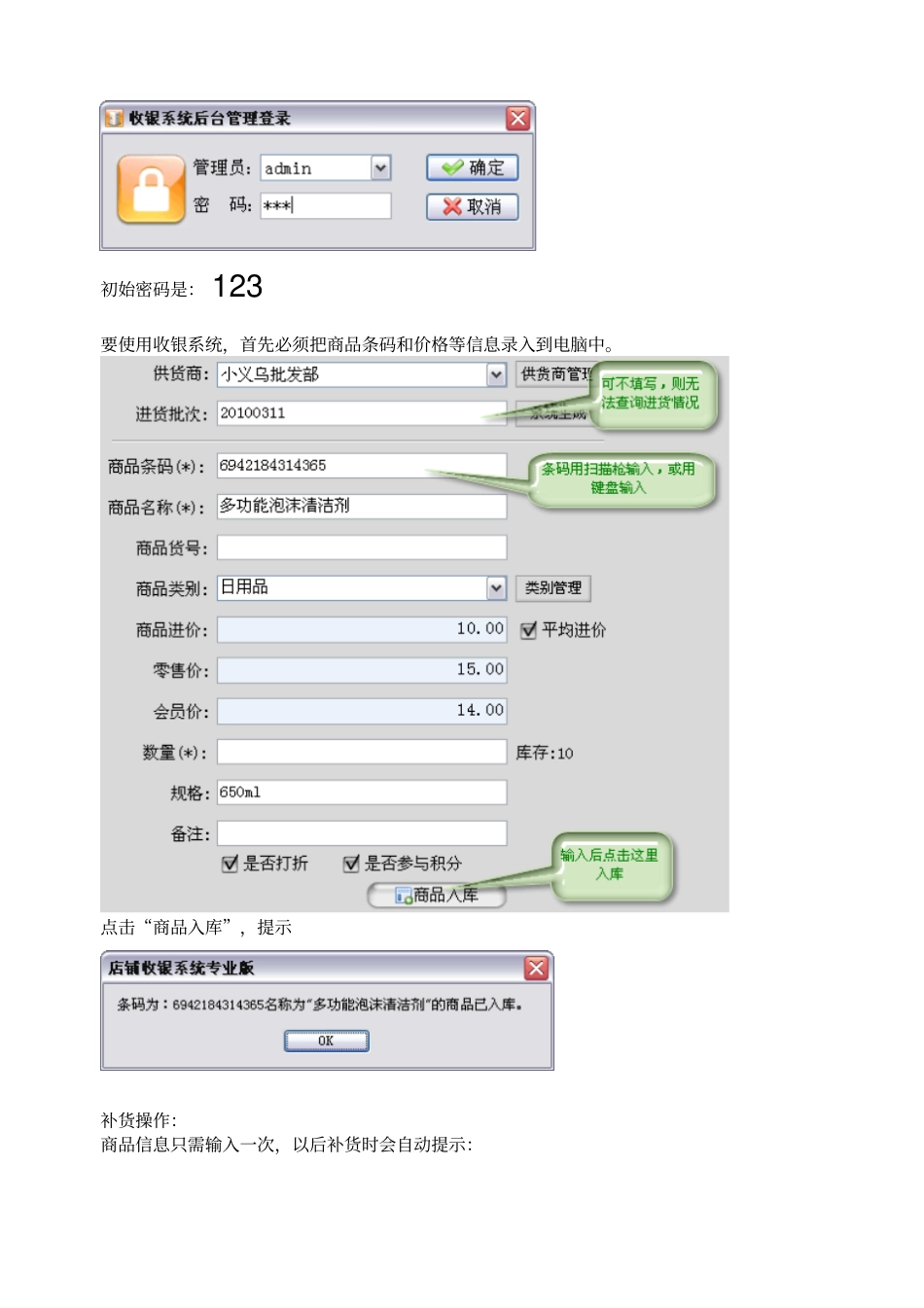Toggle the 平均进价 checkbox
924x1308 pixels.
[528, 630]
